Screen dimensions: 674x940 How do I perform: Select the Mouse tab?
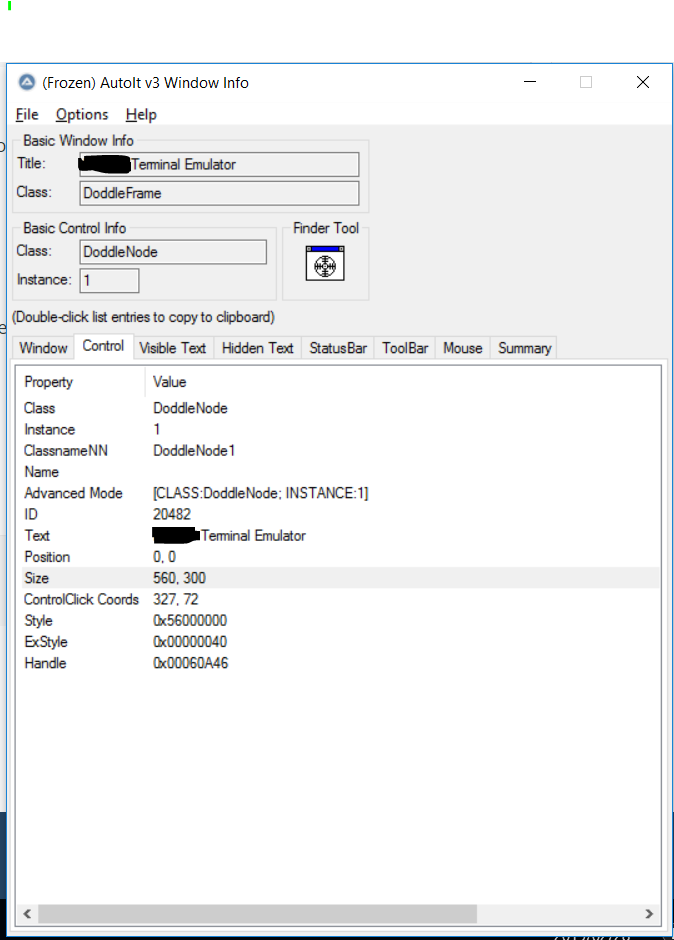click(x=462, y=348)
